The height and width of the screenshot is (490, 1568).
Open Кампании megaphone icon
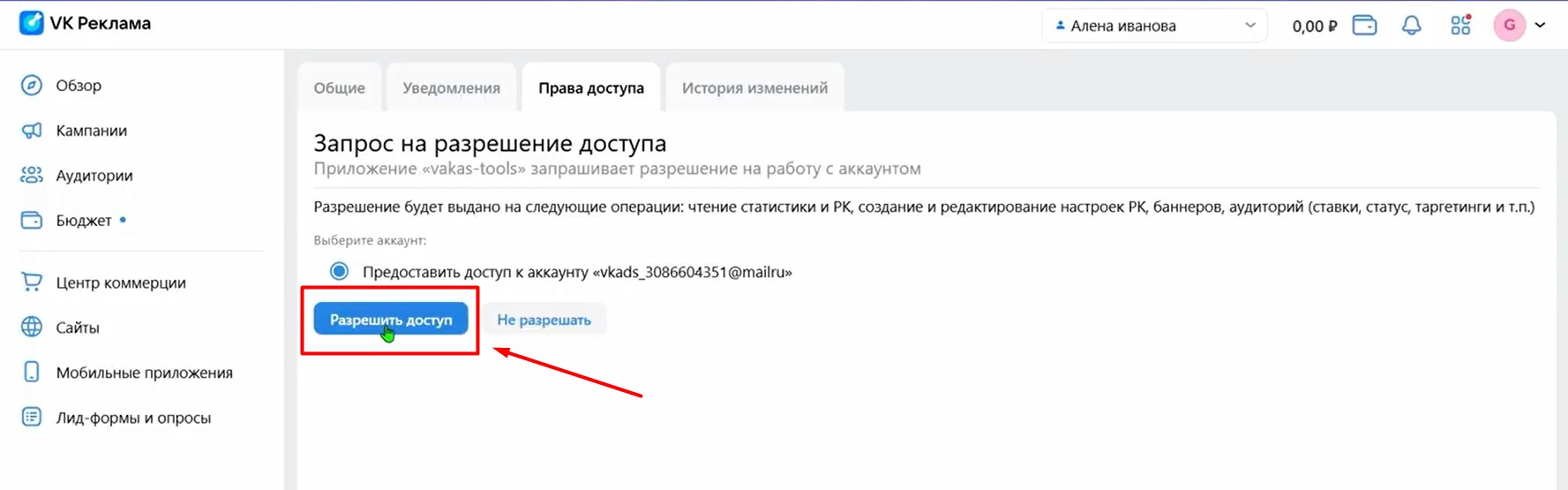tap(32, 131)
